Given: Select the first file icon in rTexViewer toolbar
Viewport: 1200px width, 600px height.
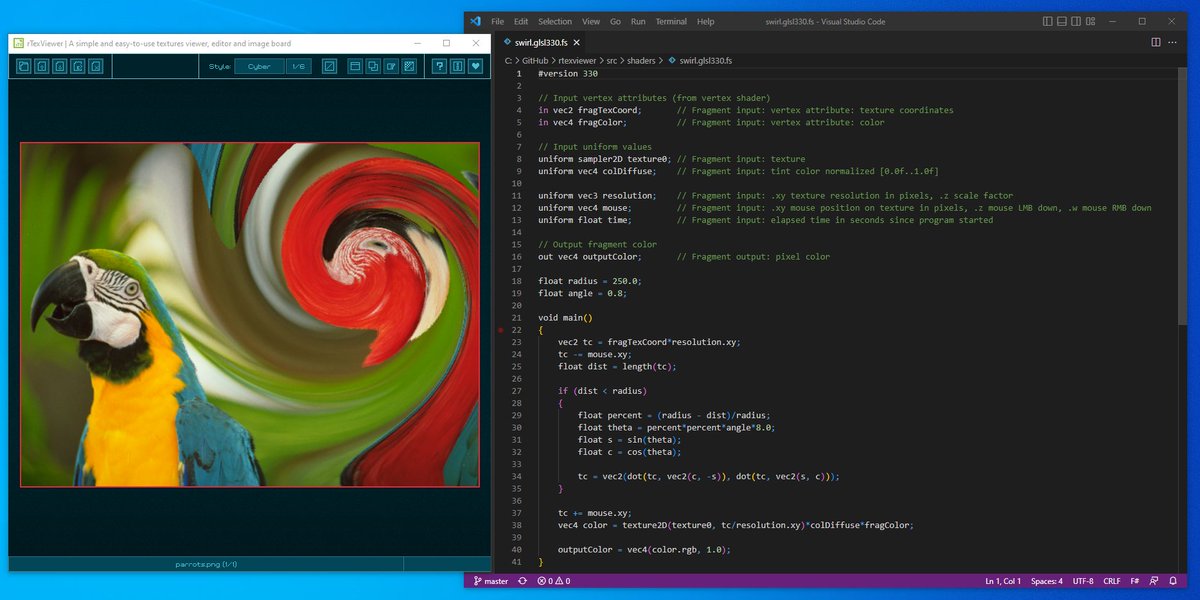Looking at the screenshot, I should coord(22,66).
